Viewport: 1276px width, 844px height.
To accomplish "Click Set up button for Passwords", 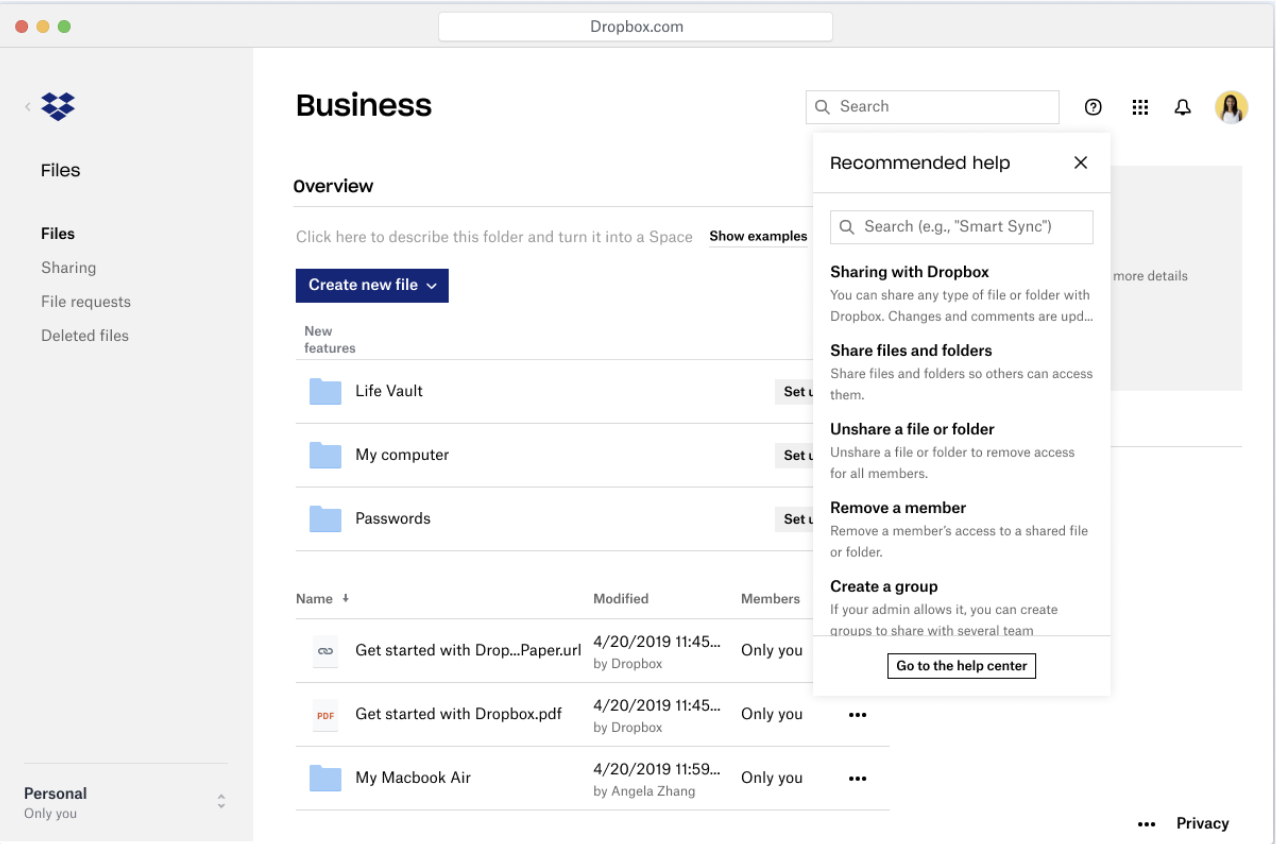I will click(x=795, y=519).
